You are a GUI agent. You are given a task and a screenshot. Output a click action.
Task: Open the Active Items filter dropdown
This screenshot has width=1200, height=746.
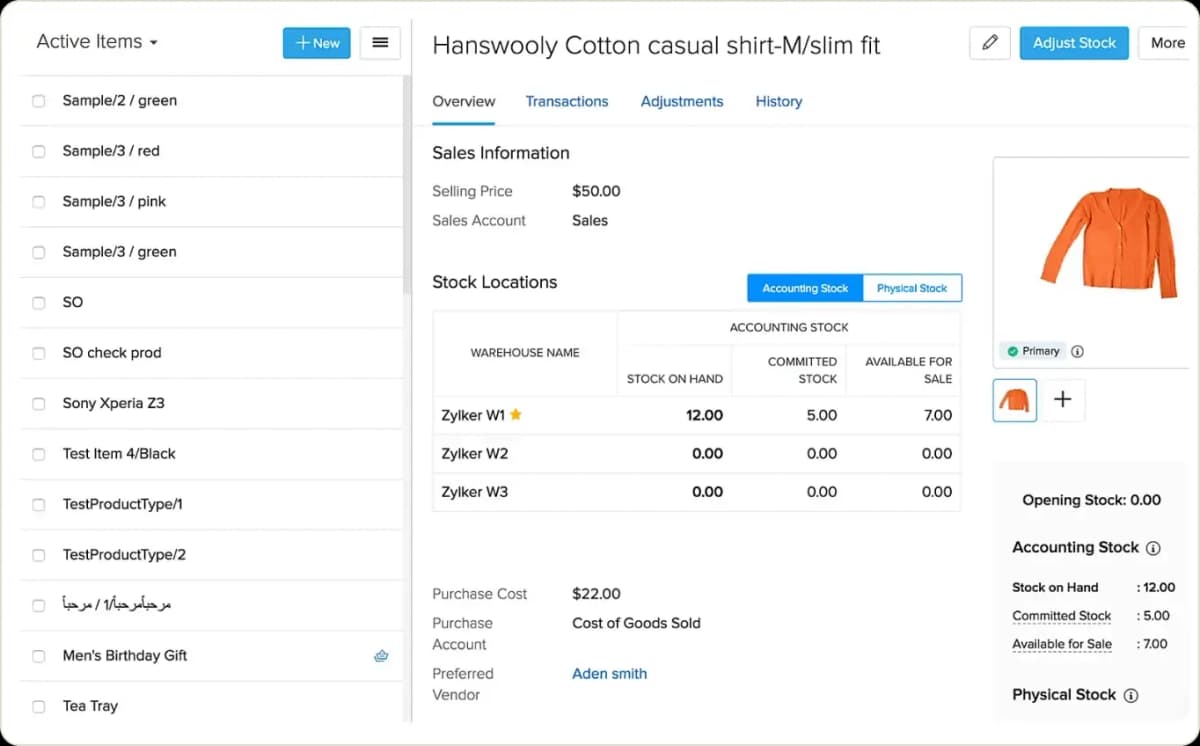point(95,42)
